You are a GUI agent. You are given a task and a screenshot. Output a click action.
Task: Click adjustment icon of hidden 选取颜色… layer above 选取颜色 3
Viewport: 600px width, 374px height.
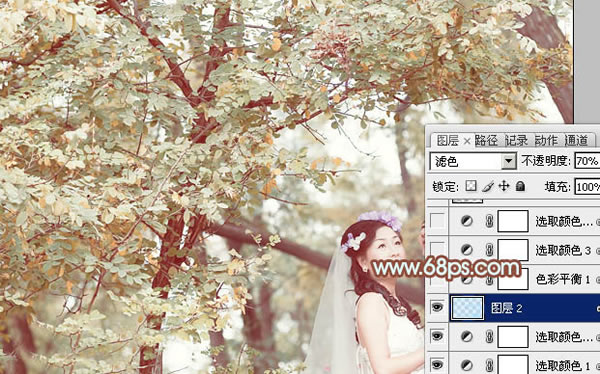[466, 221]
